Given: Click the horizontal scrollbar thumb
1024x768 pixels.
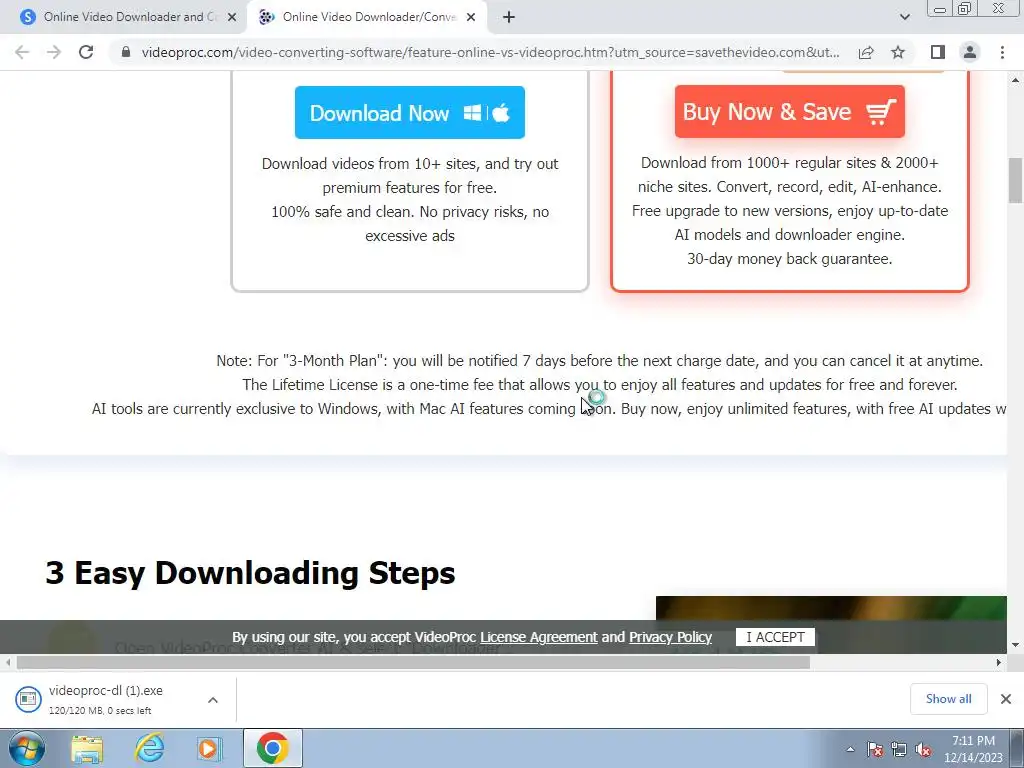Looking at the screenshot, I should [413, 663].
